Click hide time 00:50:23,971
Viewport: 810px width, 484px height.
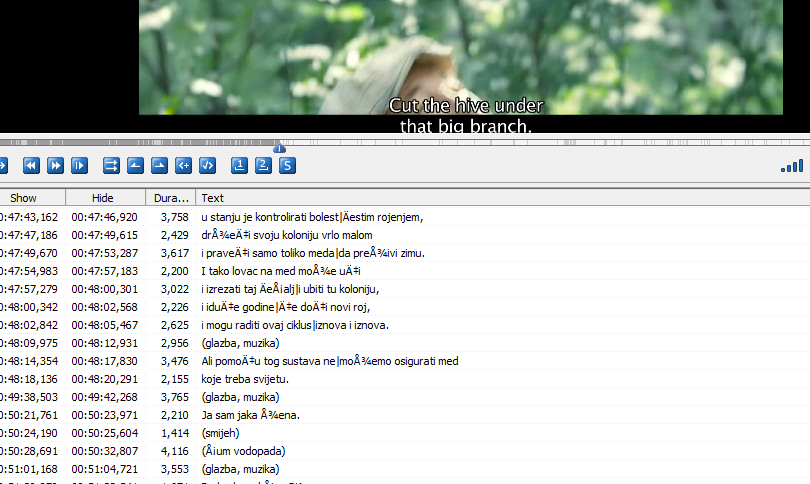(105, 416)
